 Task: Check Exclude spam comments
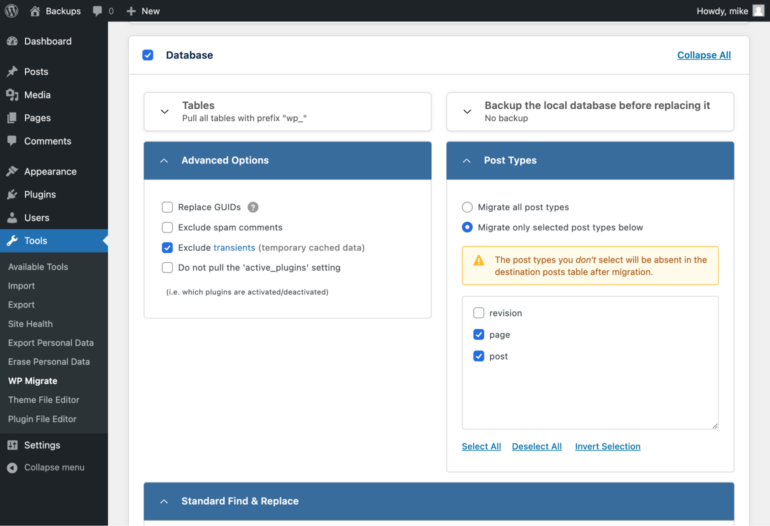[x=167, y=227]
